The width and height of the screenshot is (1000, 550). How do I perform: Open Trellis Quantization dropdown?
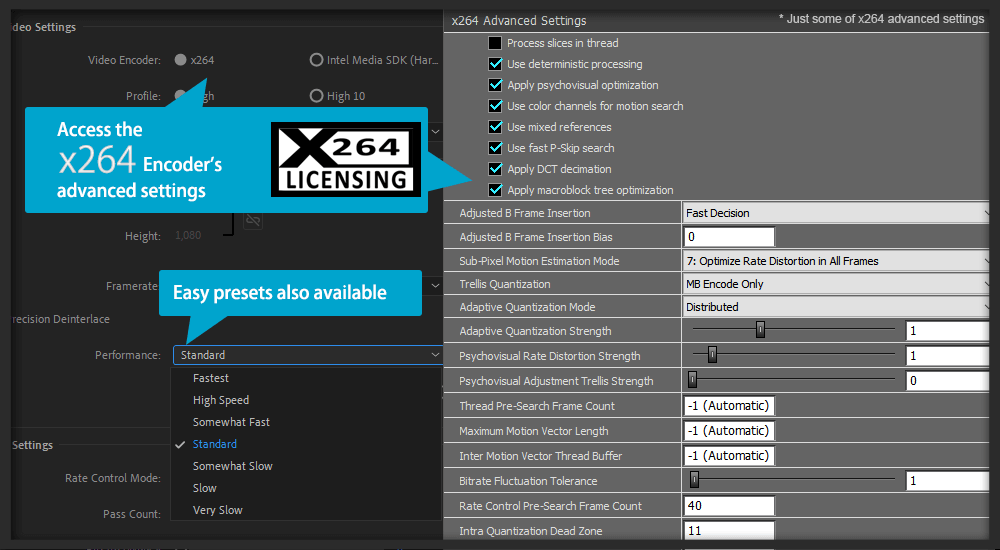(835, 284)
